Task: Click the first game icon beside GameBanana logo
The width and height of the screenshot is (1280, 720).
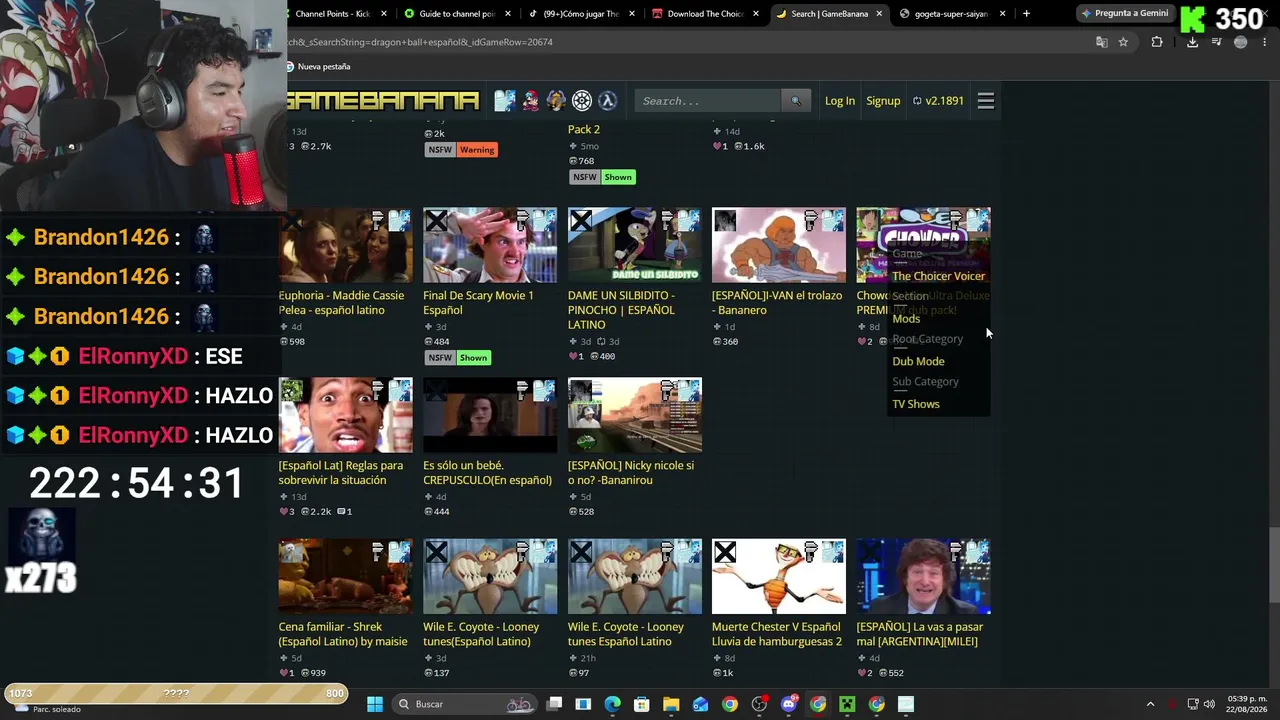Action: click(x=505, y=101)
